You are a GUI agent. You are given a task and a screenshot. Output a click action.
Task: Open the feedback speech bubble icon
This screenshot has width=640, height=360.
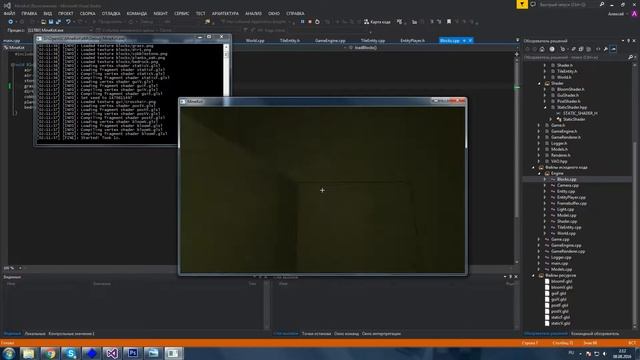click(533, 4)
